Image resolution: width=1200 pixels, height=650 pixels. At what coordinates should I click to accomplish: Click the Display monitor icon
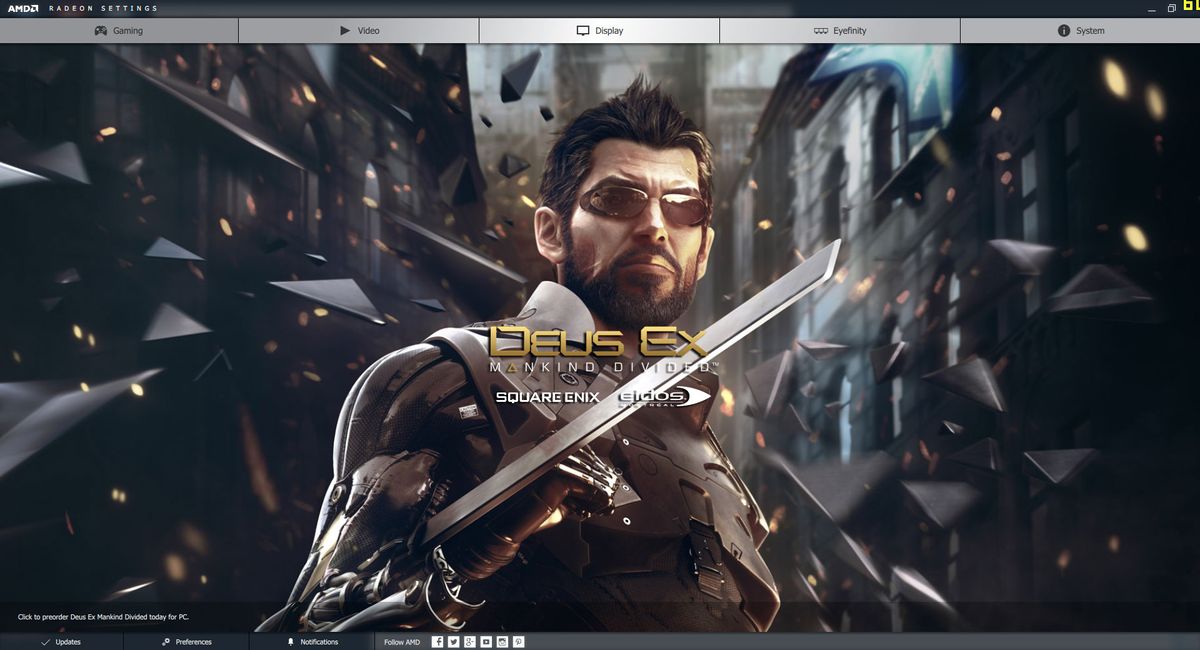(x=581, y=30)
